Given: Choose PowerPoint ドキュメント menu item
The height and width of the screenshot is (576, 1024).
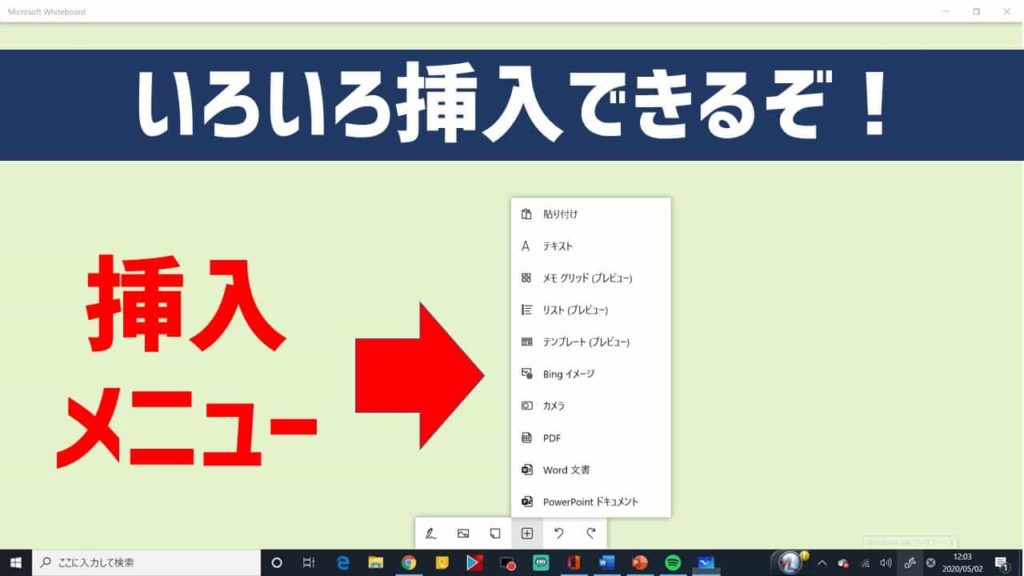Looking at the screenshot, I should pos(590,502).
